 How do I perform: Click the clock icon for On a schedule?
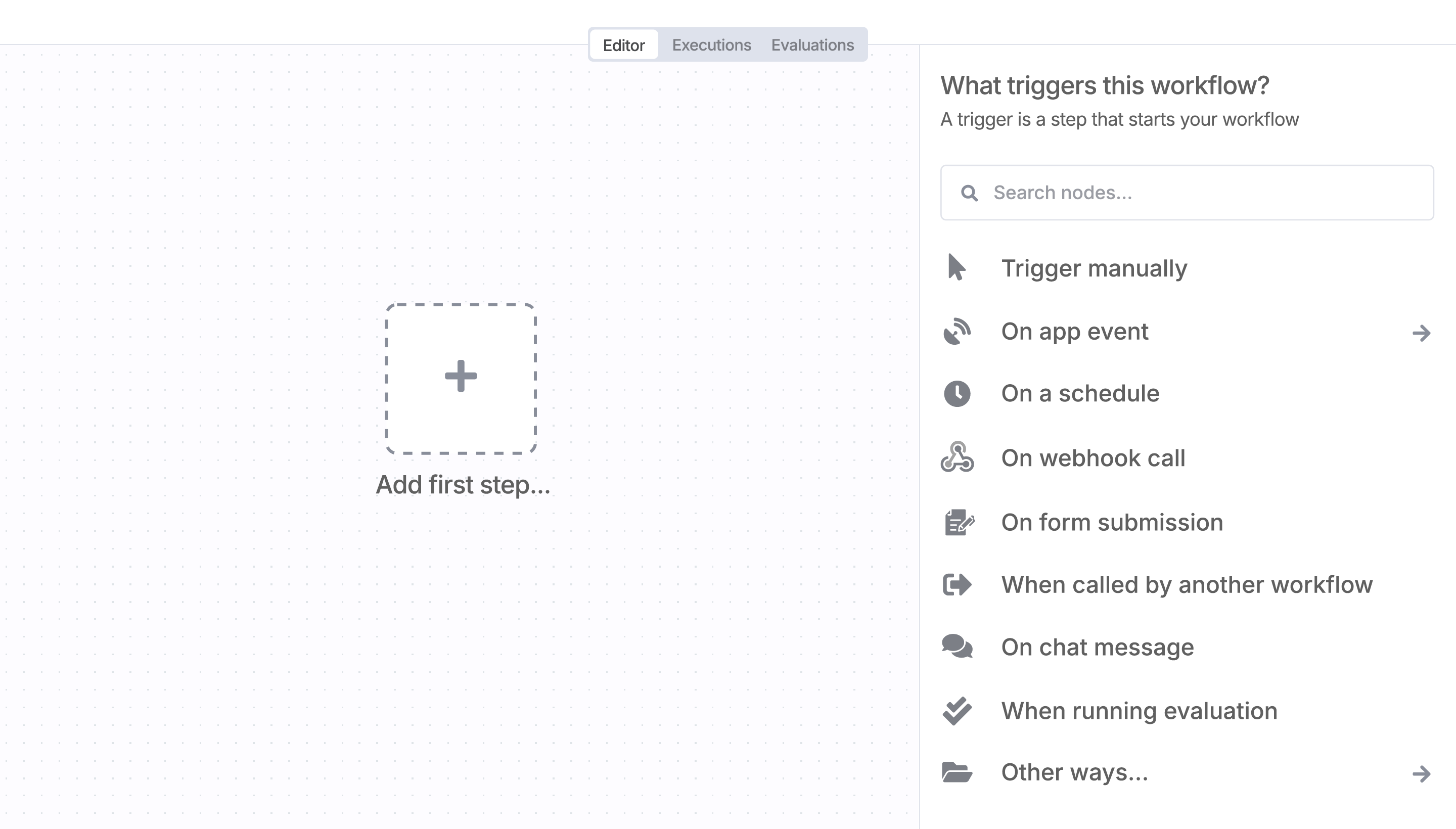point(957,393)
